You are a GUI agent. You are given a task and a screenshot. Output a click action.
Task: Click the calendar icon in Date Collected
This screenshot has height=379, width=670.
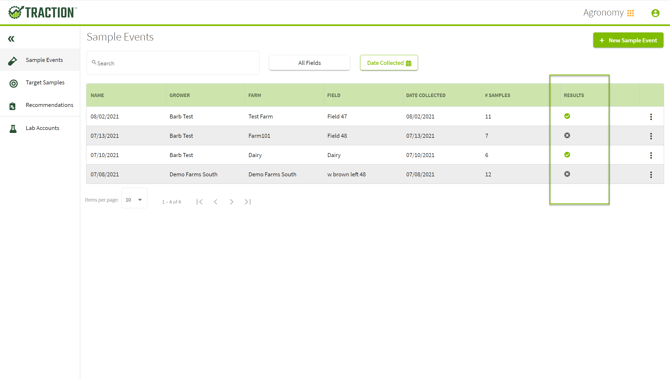pos(408,63)
